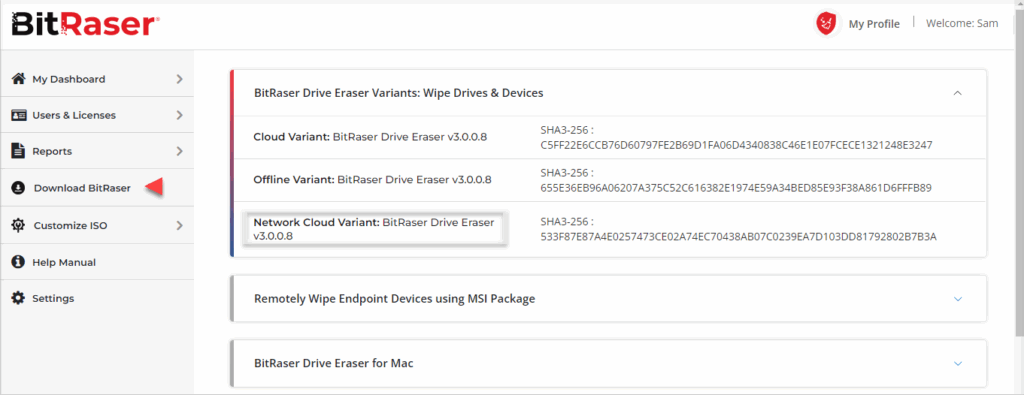Expand the Customize ISO chevron
The height and width of the screenshot is (395, 1024).
[x=180, y=225]
